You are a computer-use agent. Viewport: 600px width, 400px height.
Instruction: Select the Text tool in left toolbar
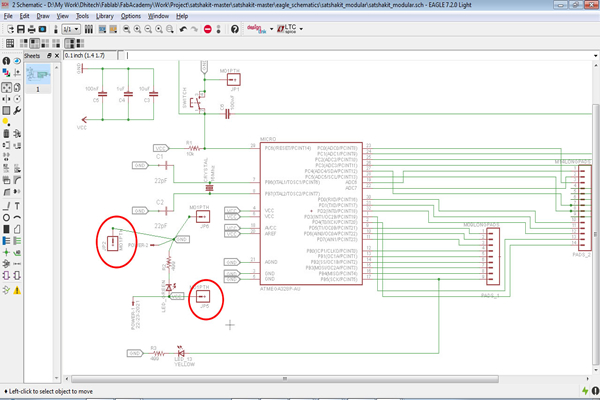[x=17, y=206]
